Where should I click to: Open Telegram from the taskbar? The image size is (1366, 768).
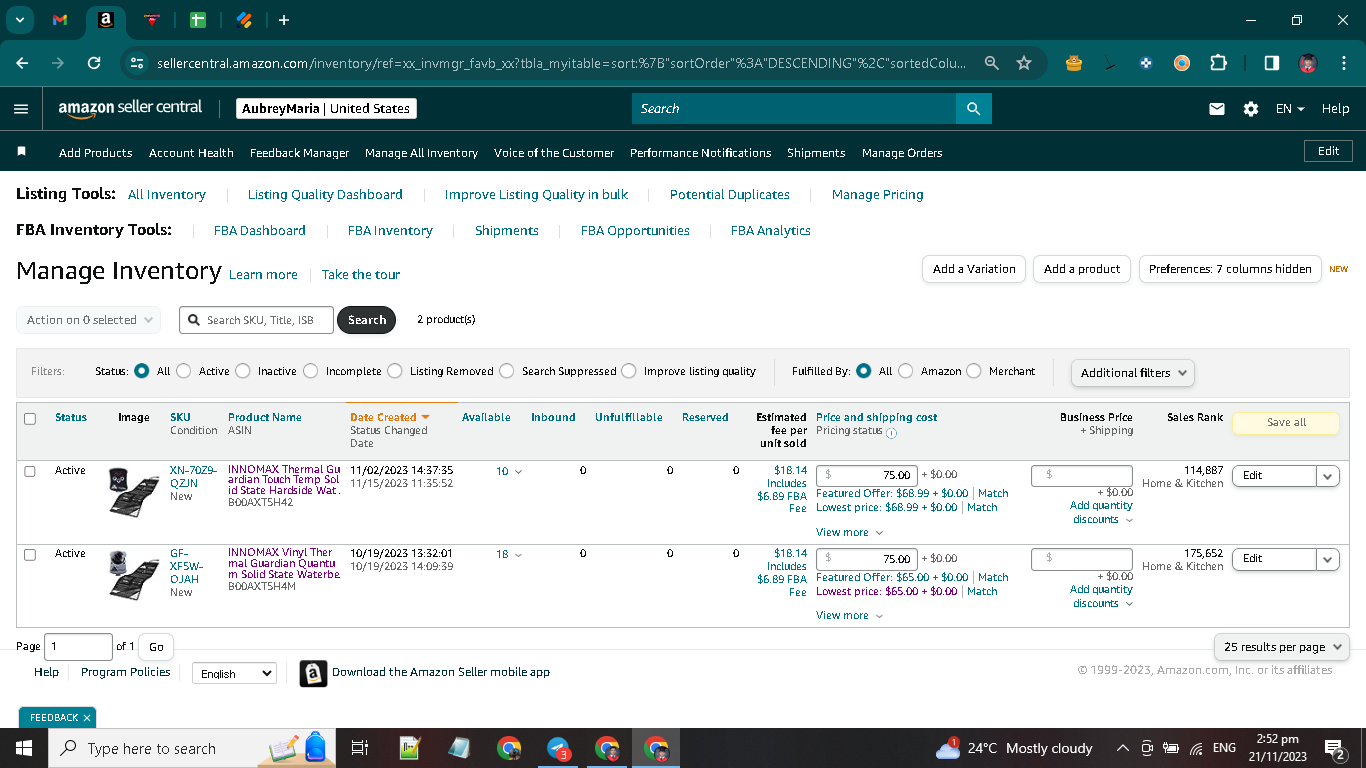click(558, 748)
